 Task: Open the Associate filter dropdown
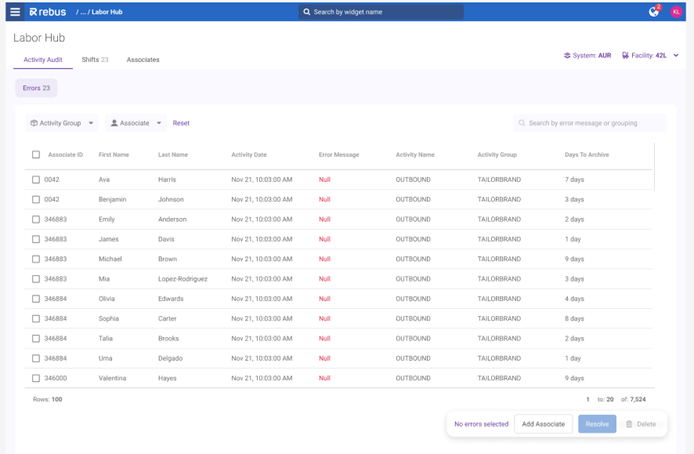click(x=136, y=123)
